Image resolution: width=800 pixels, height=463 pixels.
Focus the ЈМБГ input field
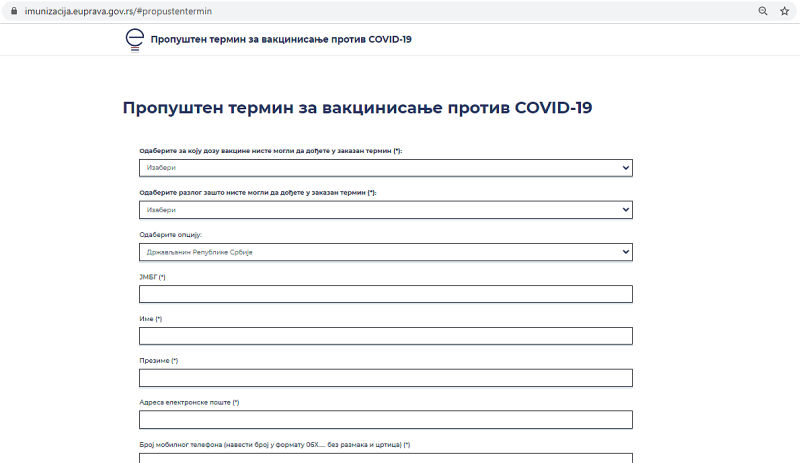385,294
